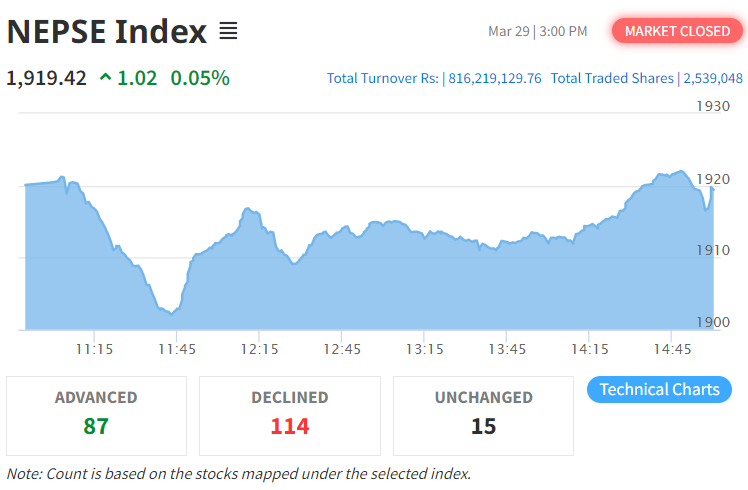Click the 0.05% percent change

200,78
